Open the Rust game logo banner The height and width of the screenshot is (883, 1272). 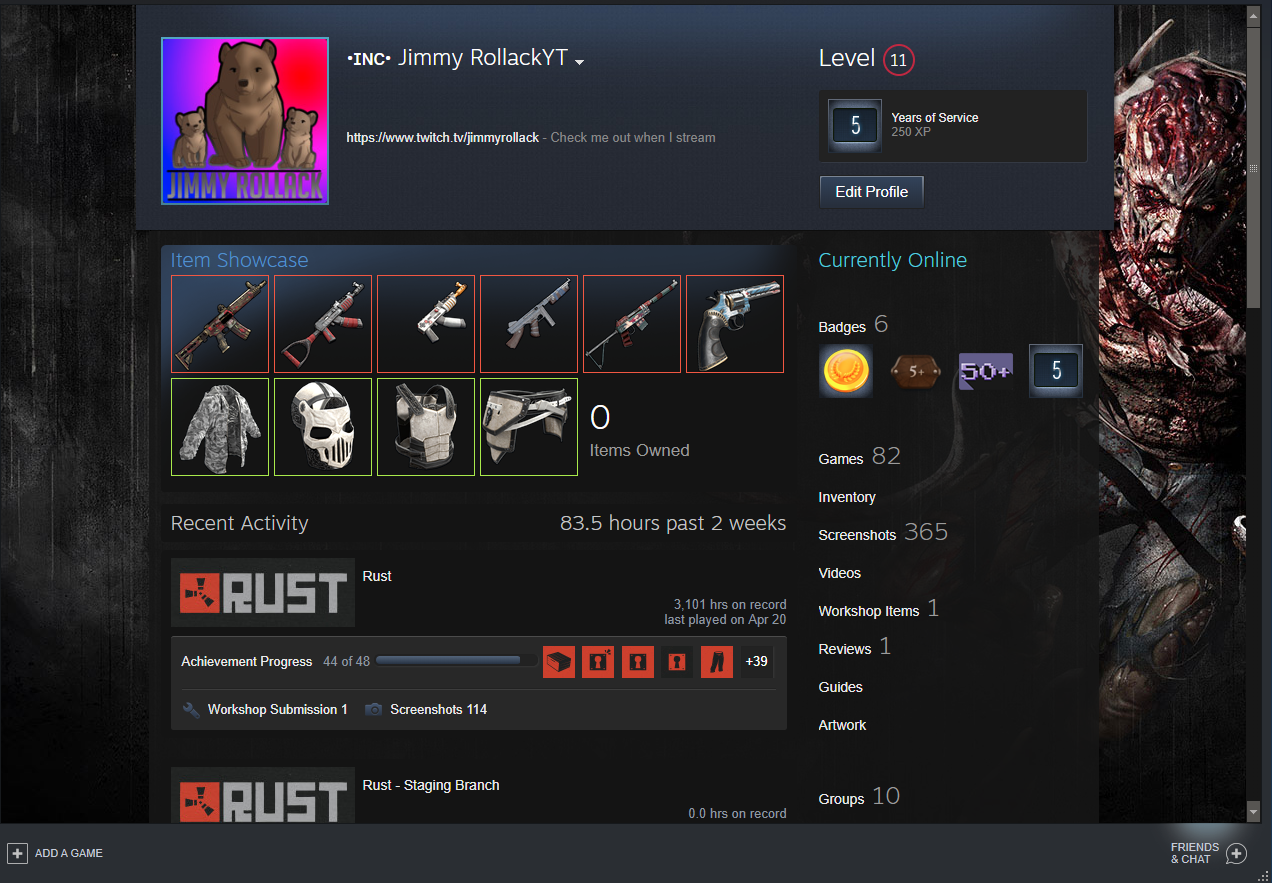(x=263, y=595)
